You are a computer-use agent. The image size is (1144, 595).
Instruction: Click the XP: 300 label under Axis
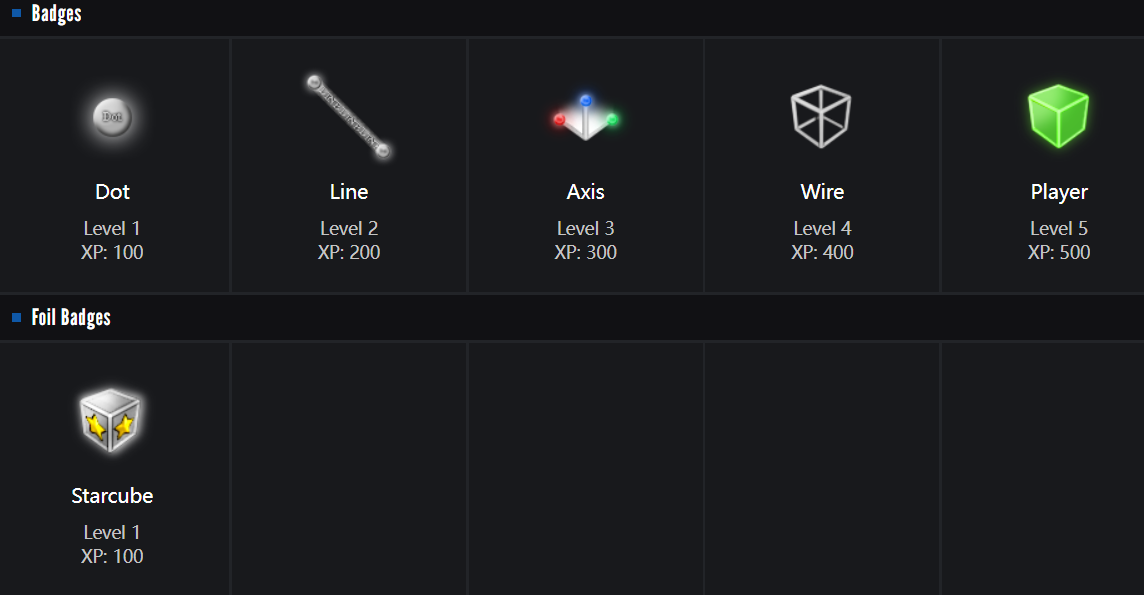(586, 253)
